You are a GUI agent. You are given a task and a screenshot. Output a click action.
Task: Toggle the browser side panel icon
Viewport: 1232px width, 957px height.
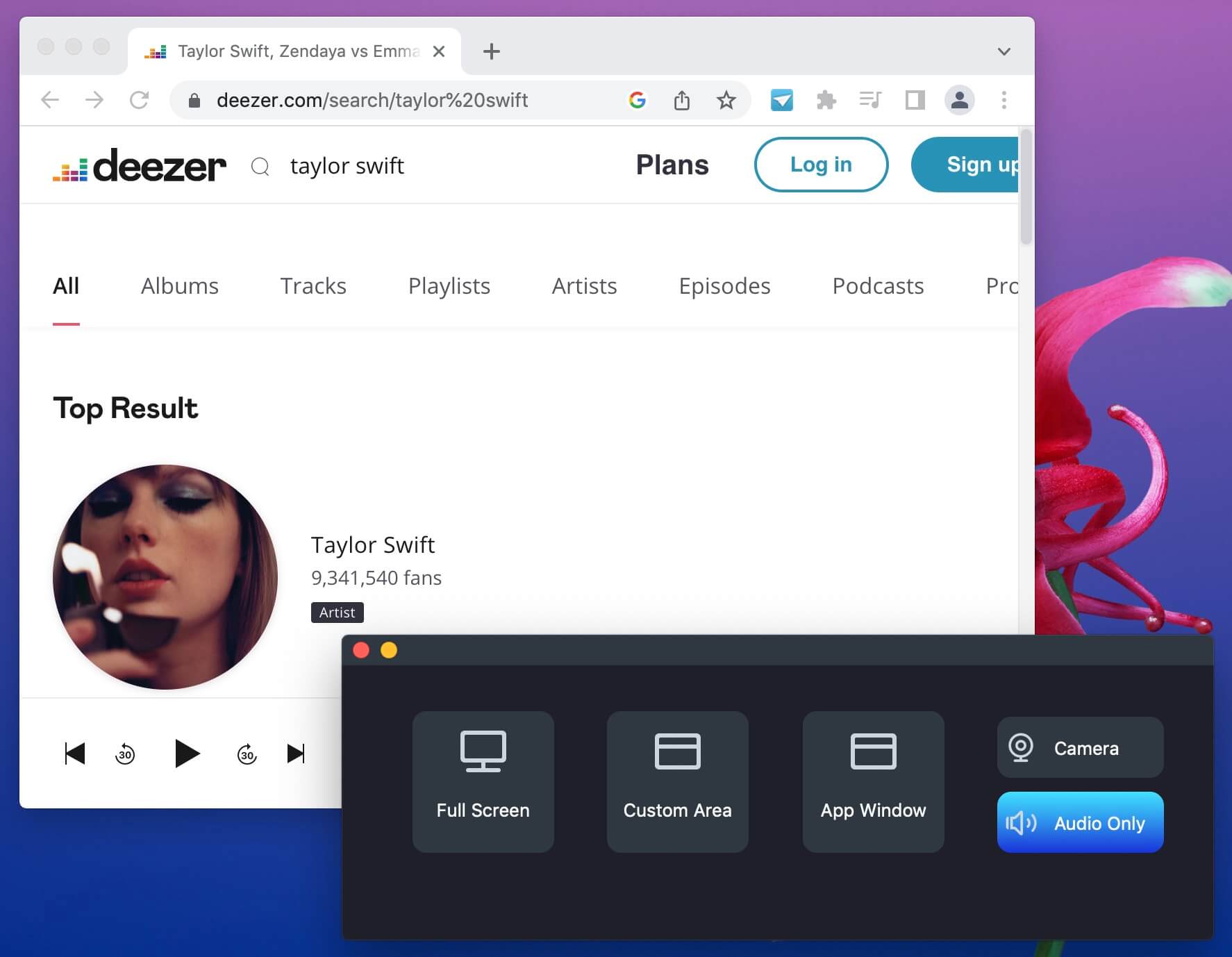(x=915, y=100)
